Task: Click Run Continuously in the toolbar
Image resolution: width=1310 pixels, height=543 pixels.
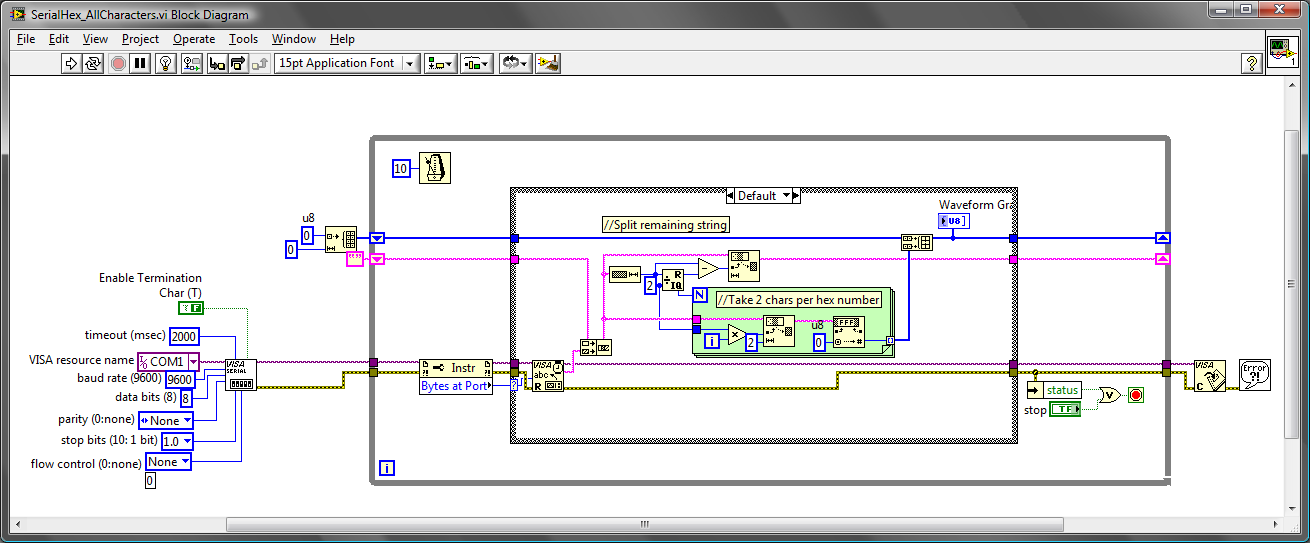Action: pyautogui.click(x=93, y=63)
